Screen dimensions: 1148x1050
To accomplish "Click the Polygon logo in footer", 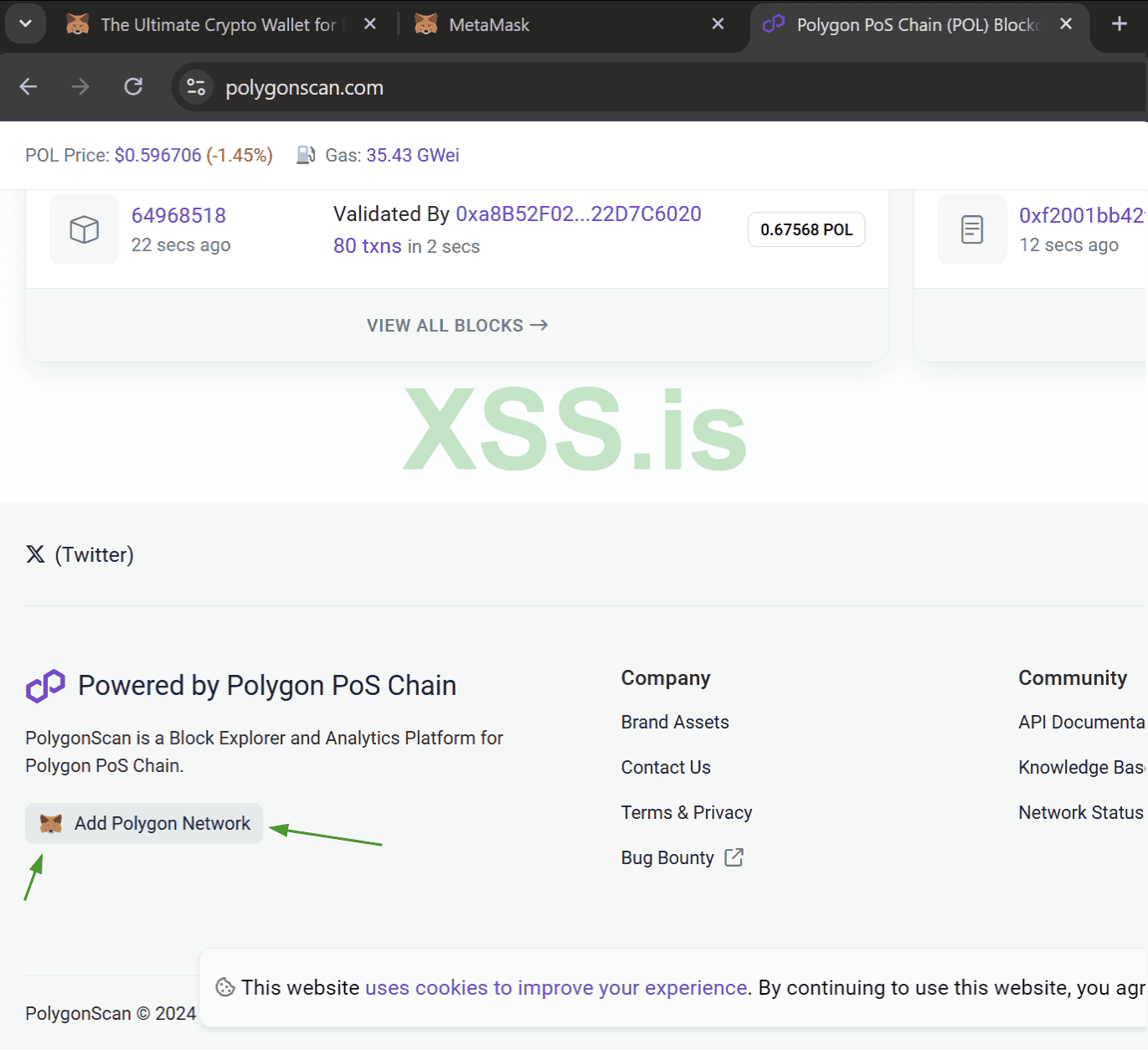I will 45,686.
